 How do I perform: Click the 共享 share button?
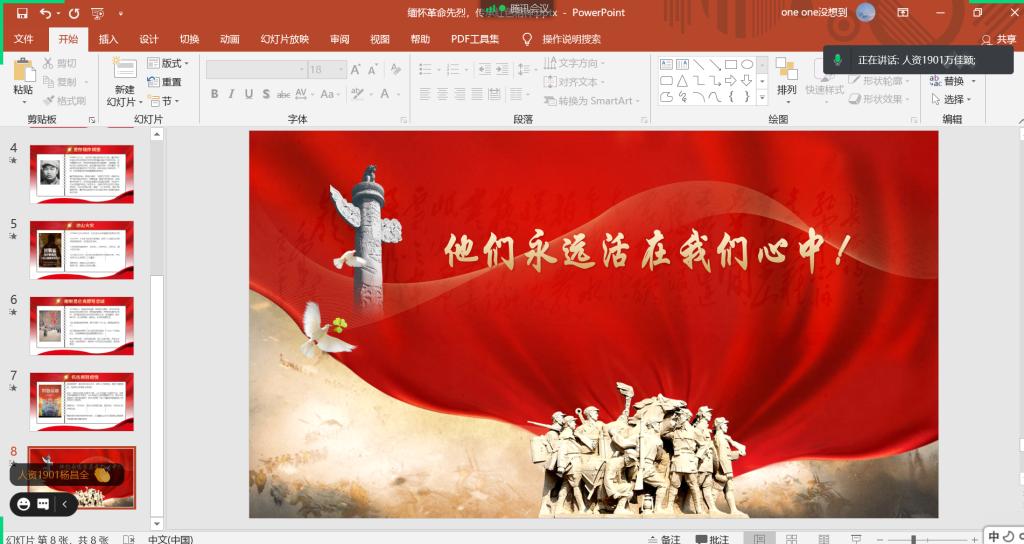tap(998, 40)
